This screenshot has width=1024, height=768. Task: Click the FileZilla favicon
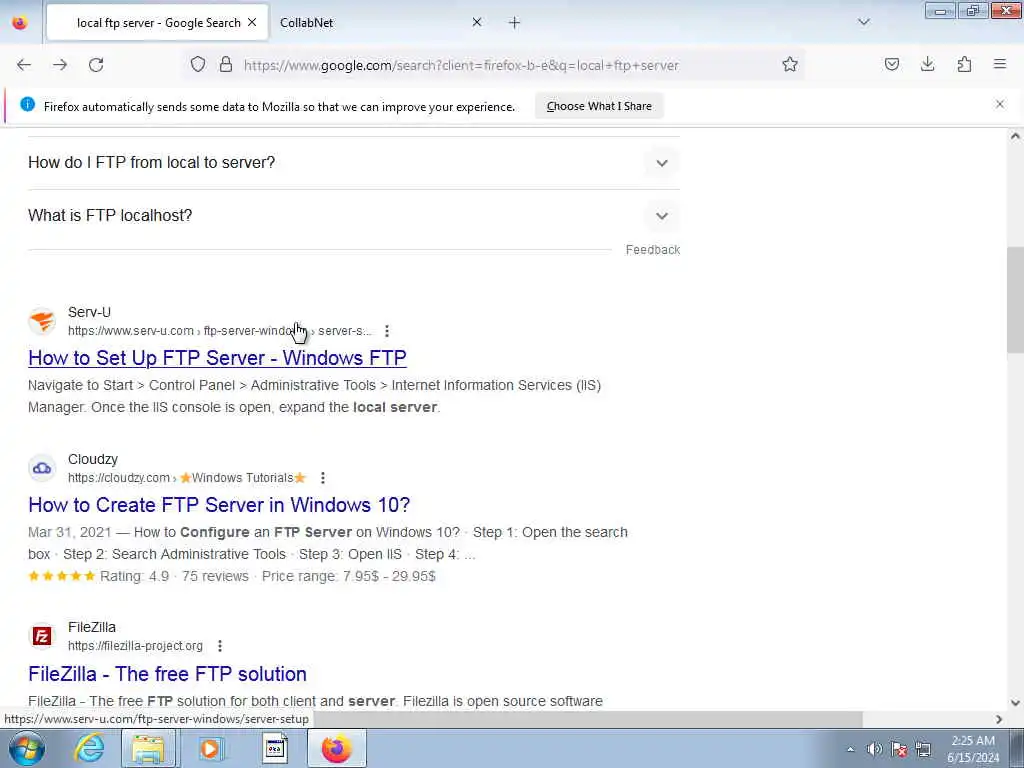pos(42,636)
